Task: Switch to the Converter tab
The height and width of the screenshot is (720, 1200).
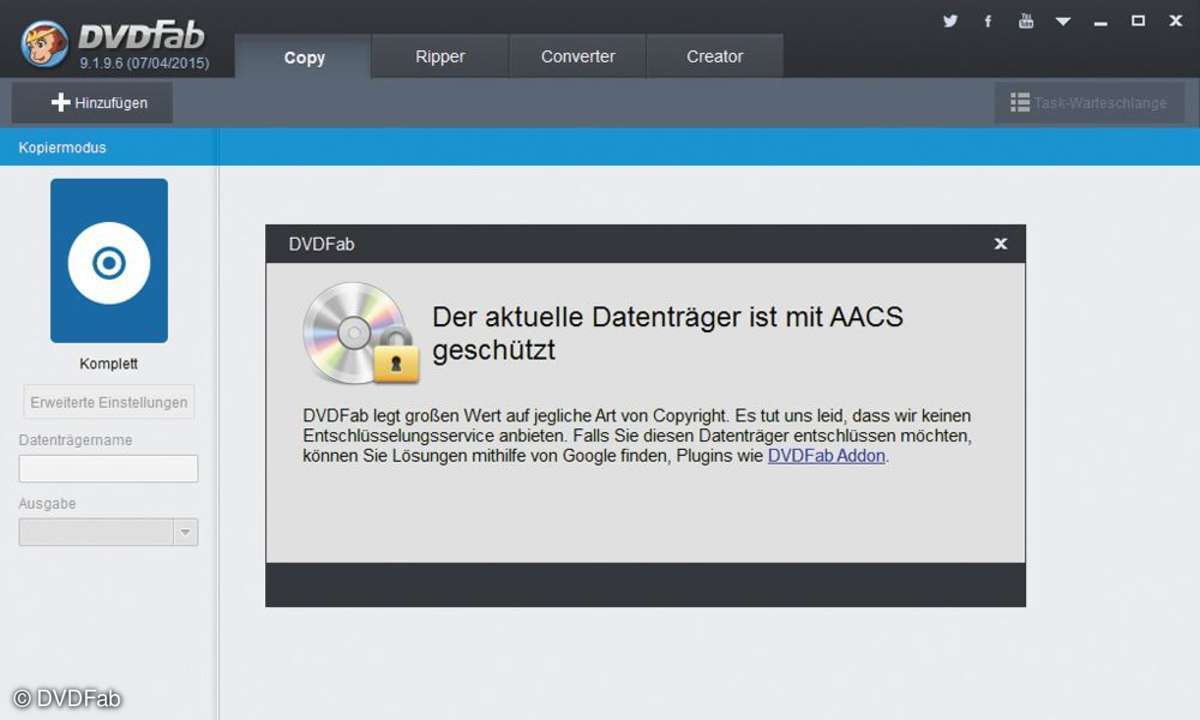Action: coord(578,57)
